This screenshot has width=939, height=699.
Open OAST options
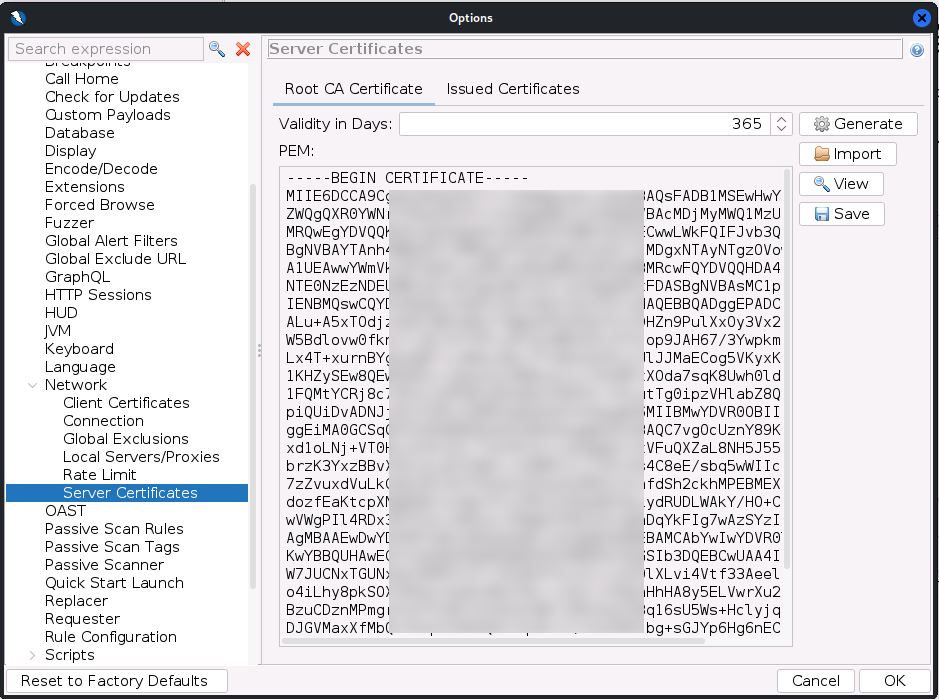[65, 511]
